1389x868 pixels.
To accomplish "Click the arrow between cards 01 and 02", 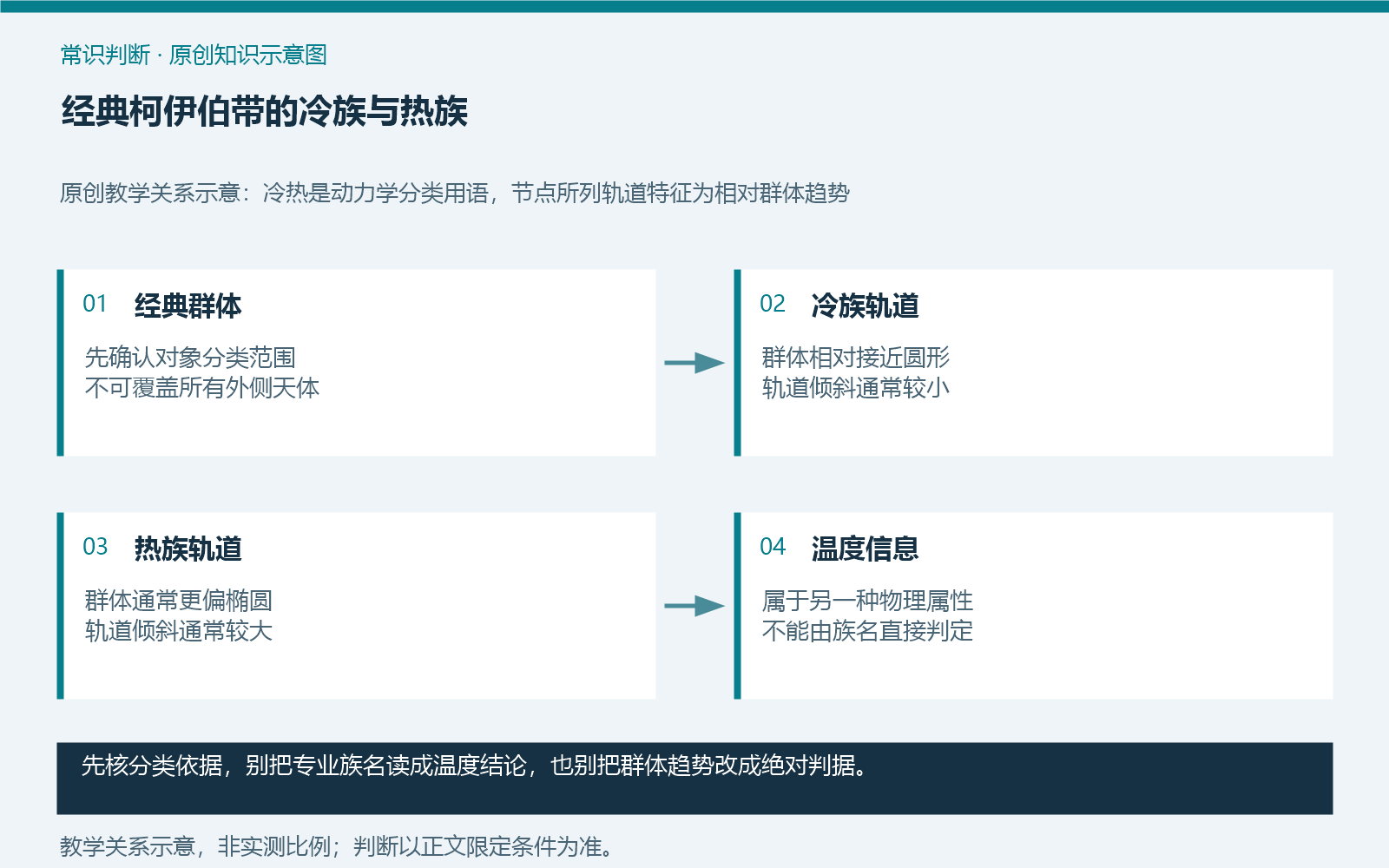I will (694, 363).
